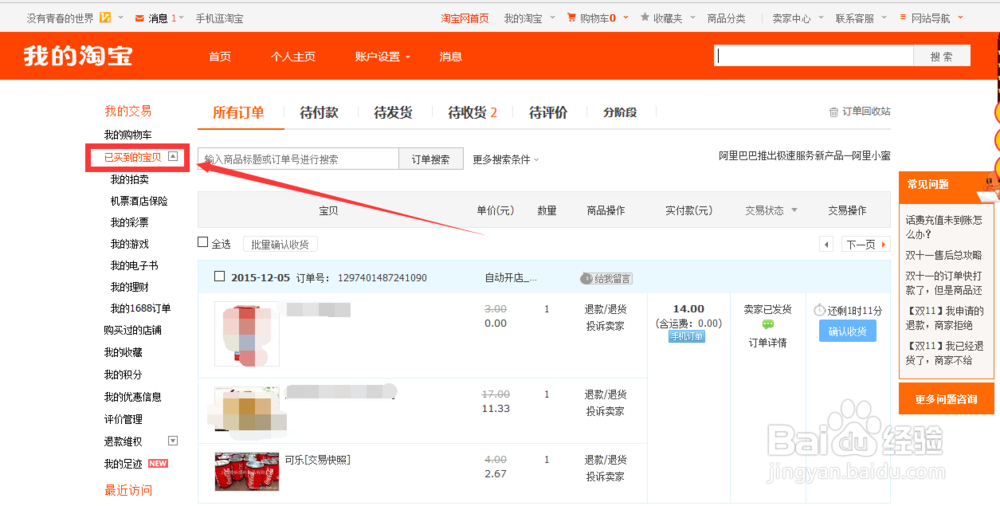Viewport: 1000px width, 506px height.
Task: Click the 订单搜索 button
Action: [x=431, y=160]
